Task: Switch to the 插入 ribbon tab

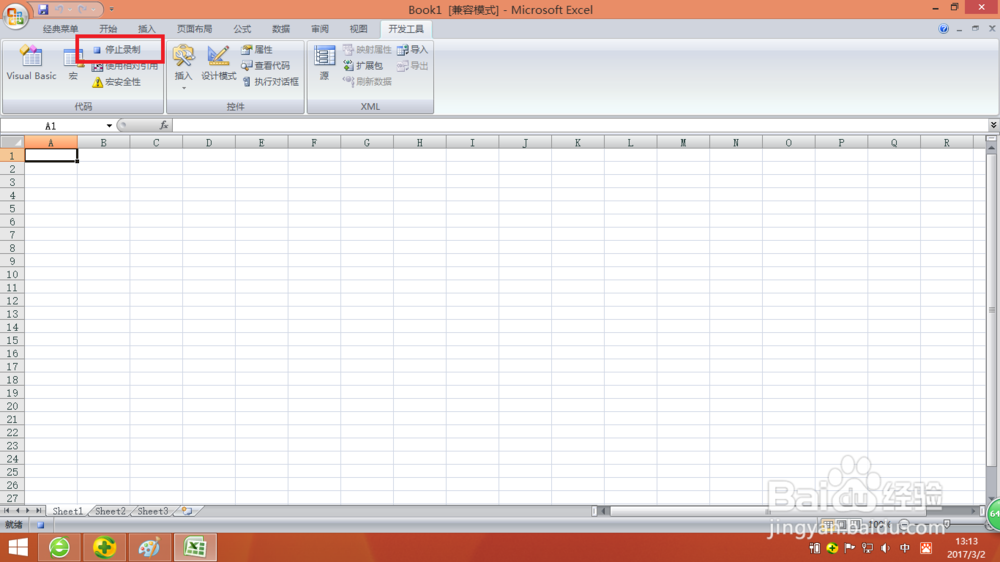Action: pos(147,29)
